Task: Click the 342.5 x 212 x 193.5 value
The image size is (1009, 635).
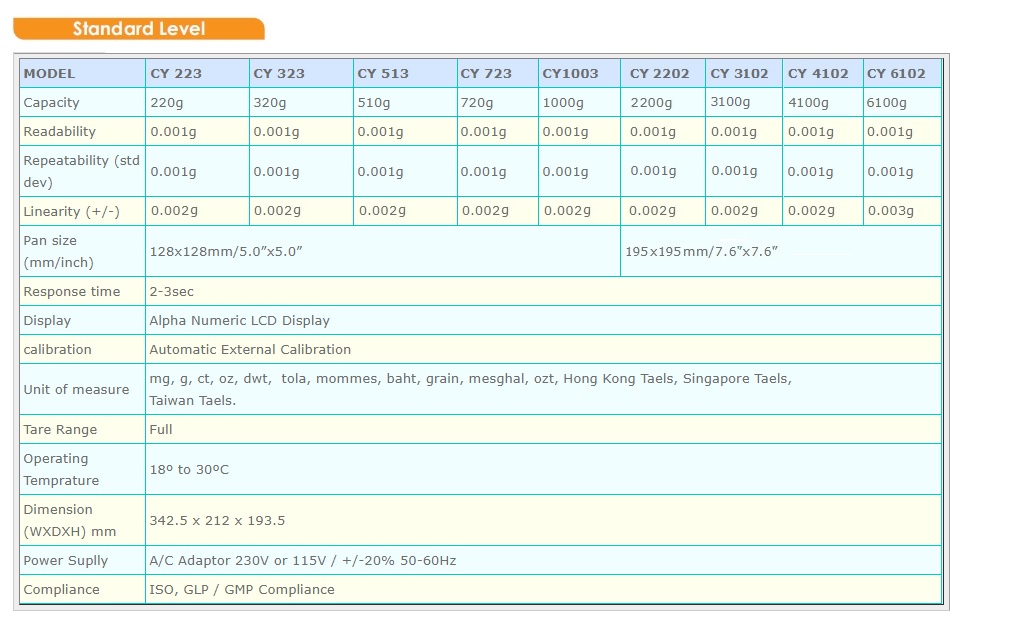Action: click(x=218, y=520)
